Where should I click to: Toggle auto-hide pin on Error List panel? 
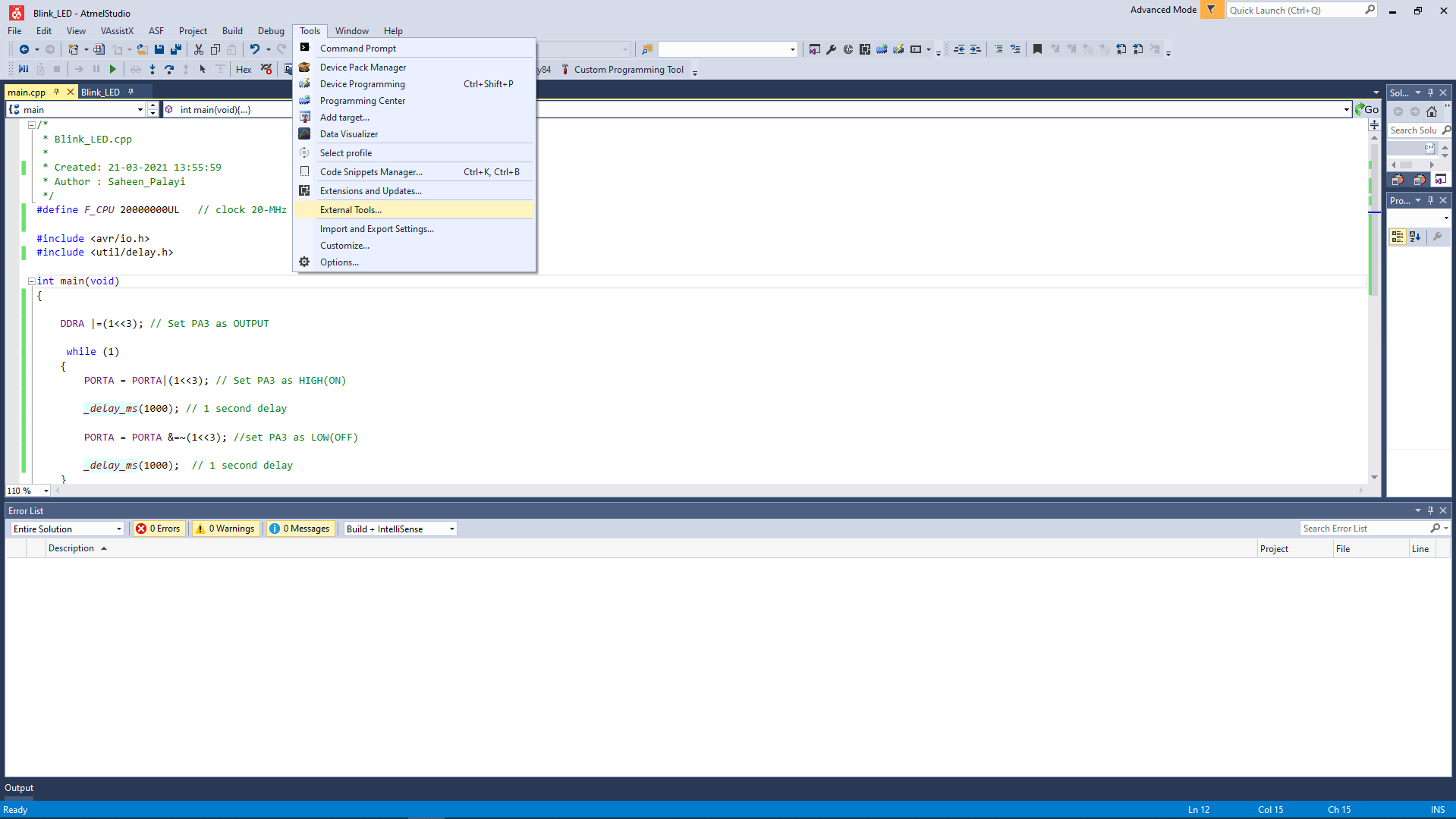(1431, 511)
